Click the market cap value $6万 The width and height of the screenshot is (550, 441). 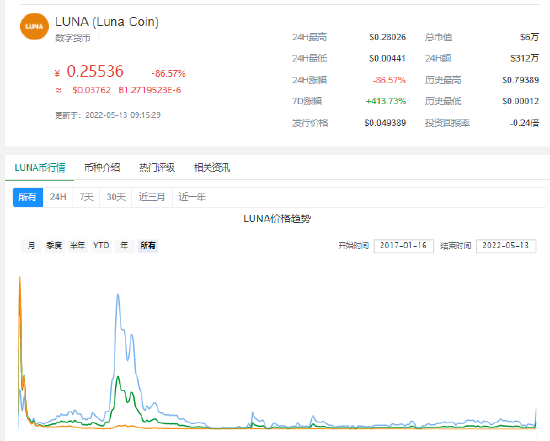[529, 37]
